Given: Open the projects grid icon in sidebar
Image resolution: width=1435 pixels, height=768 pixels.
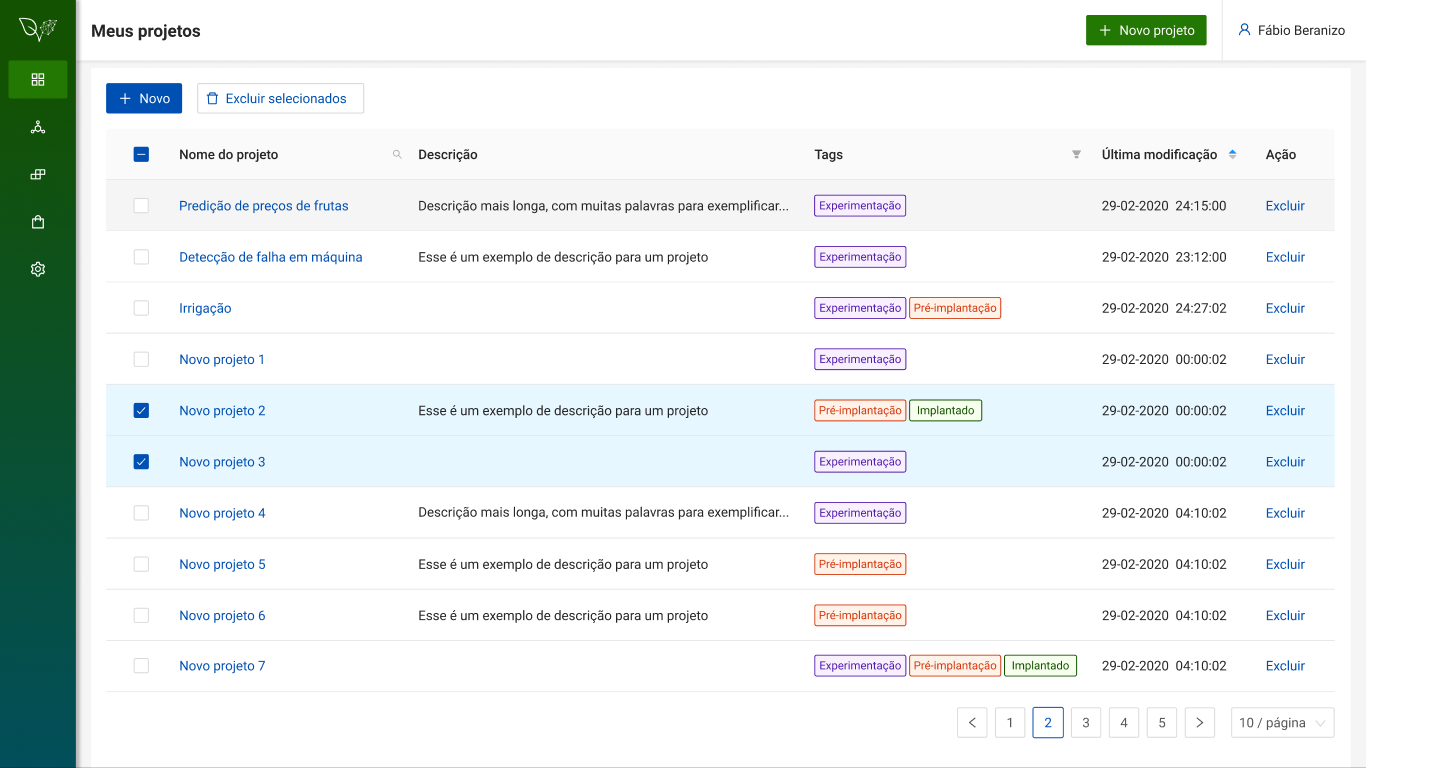Looking at the screenshot, I should click(38, 79).
